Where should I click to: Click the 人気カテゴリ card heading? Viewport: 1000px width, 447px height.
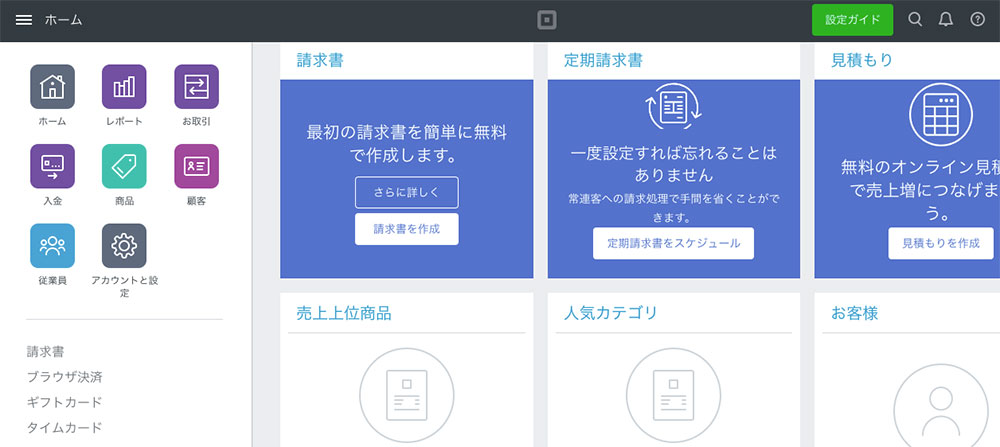click(x=610, y=313)
